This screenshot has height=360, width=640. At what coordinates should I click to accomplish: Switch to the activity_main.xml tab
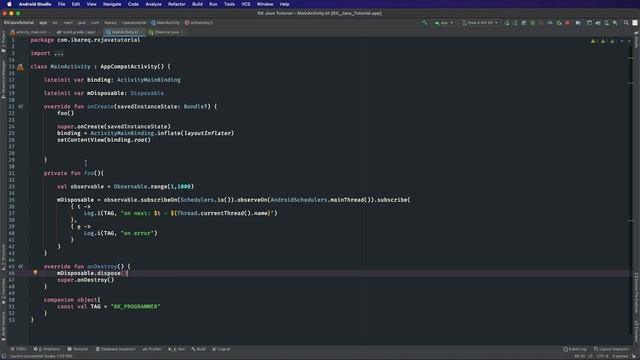point(29,32)
